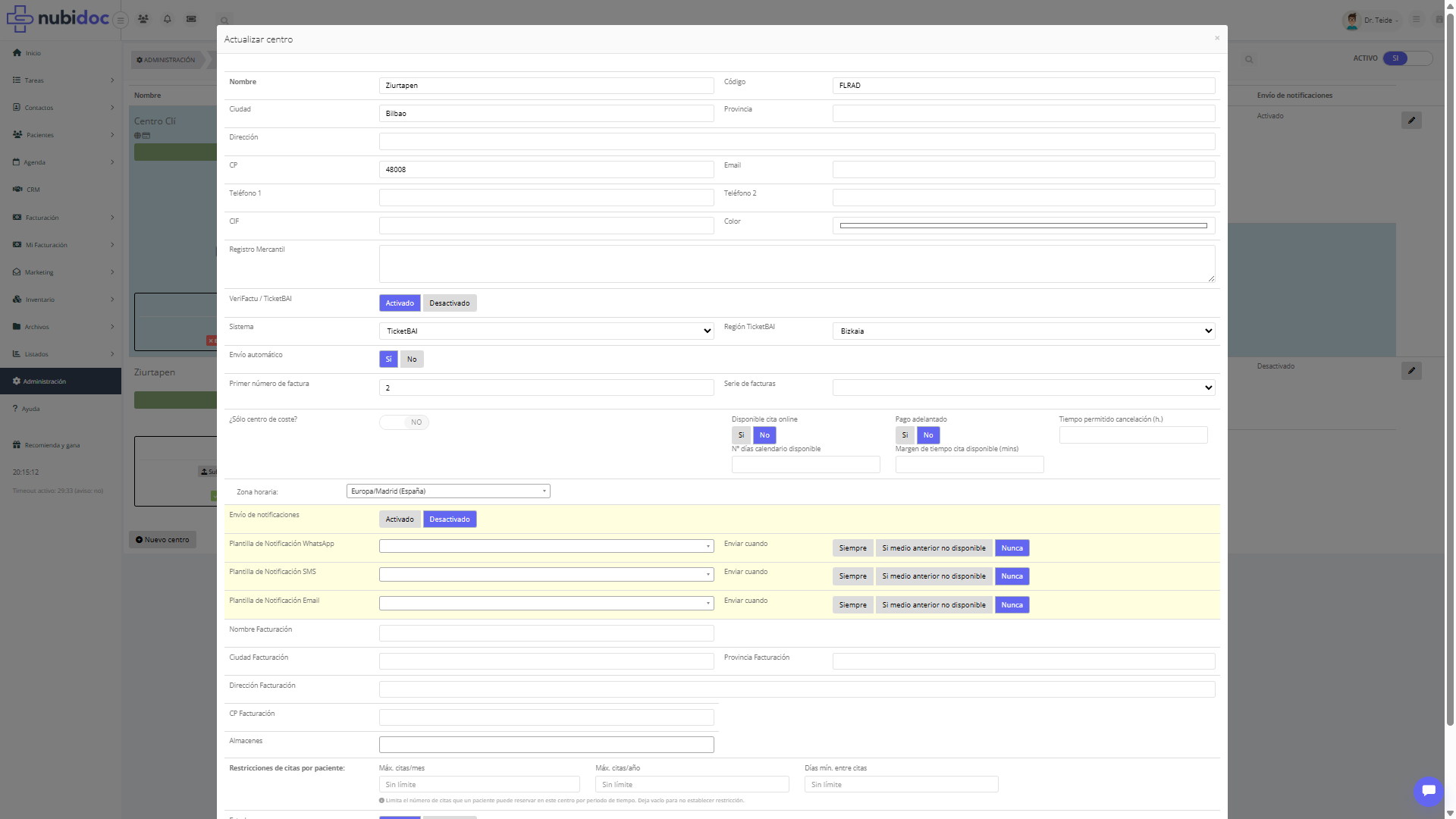Select Siempre for WhatsApp Enviar cuando
The height and width of the screenshot is (819, 1456).
coord(852,548)
